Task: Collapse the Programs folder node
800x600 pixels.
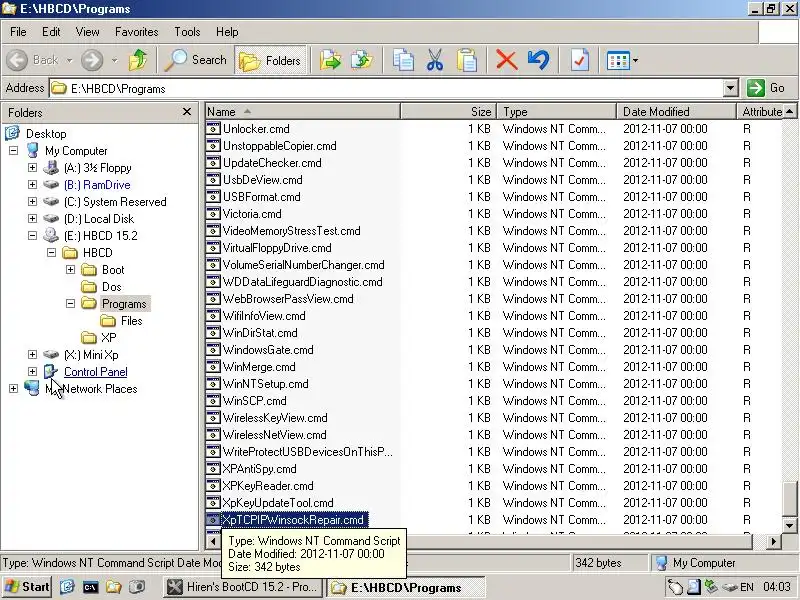Action: (70, 303)
